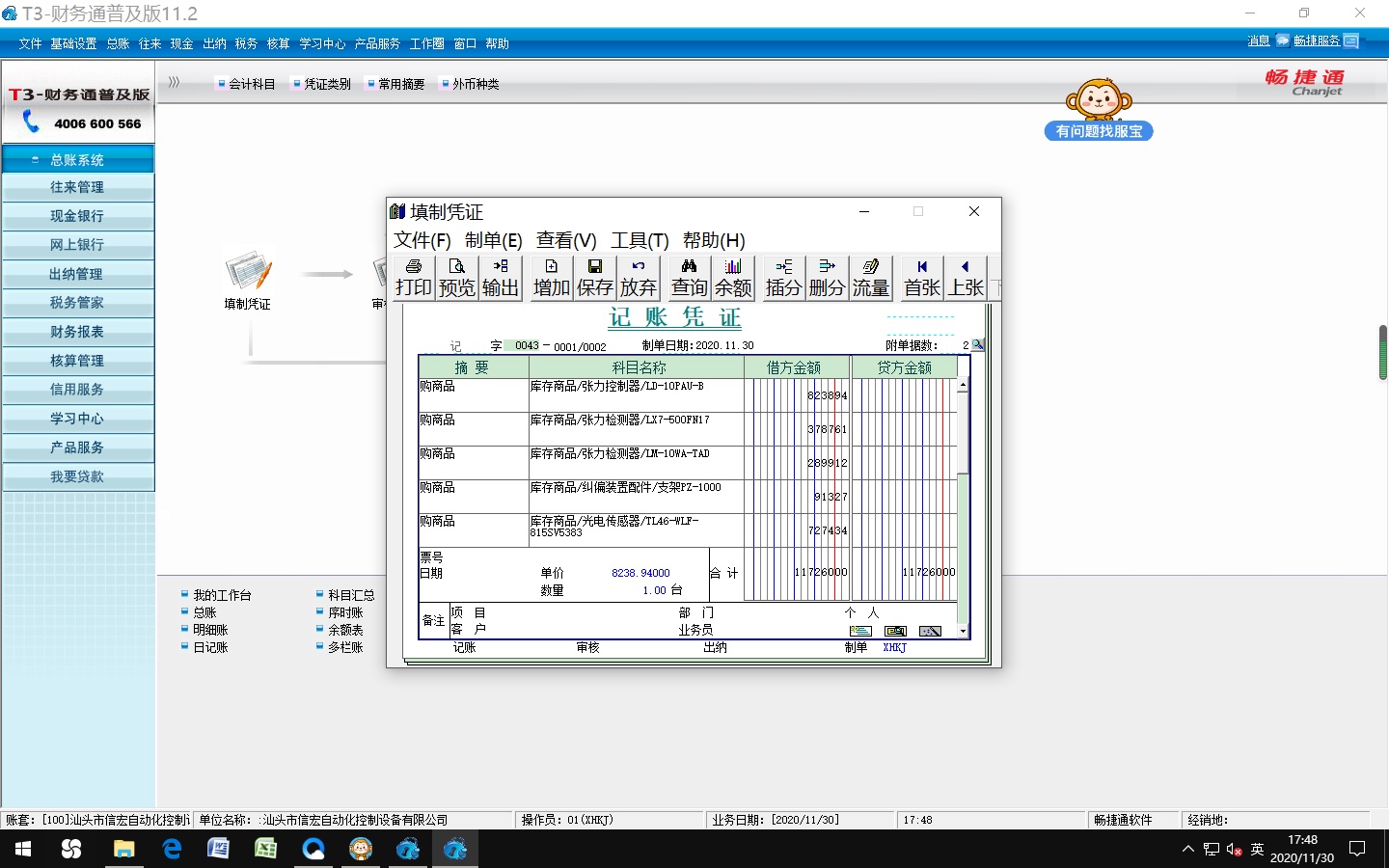
Task: Select account cell 库存商品/张力控制器/LD-10PAU-B
Action: click(x=637, y=394)
